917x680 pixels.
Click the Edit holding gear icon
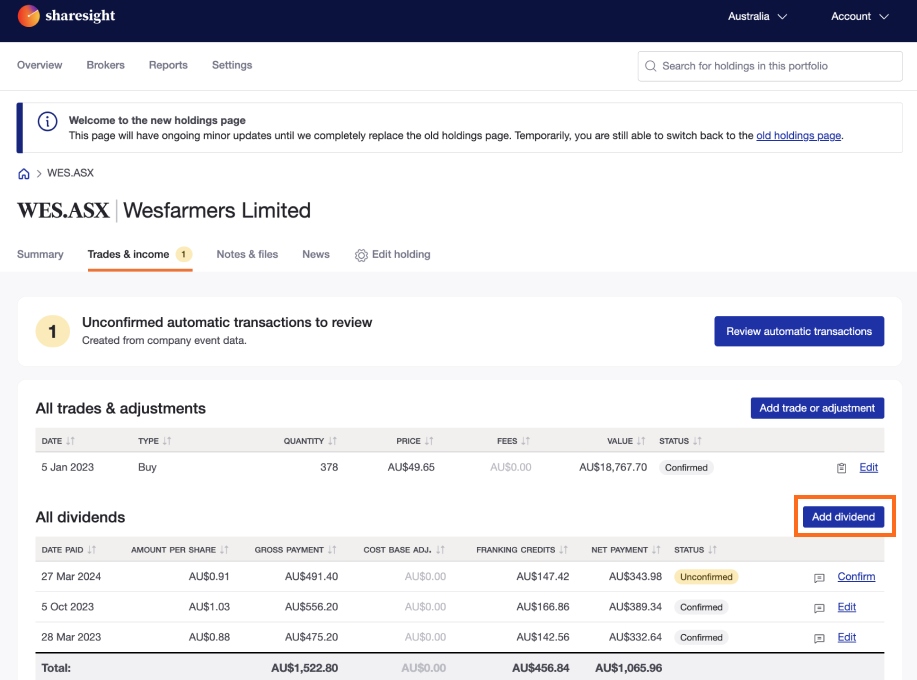pyautogui.click(x=361, y=255)
